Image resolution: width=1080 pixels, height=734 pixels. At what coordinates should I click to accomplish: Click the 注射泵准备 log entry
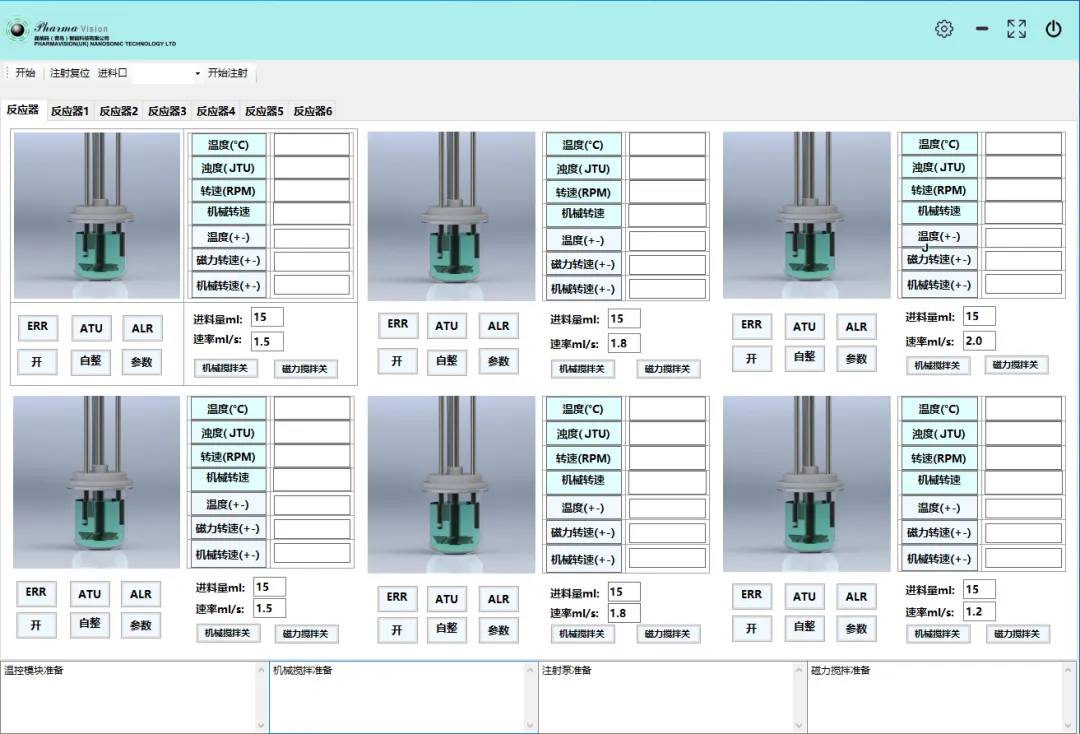click(x=566, y=670)
